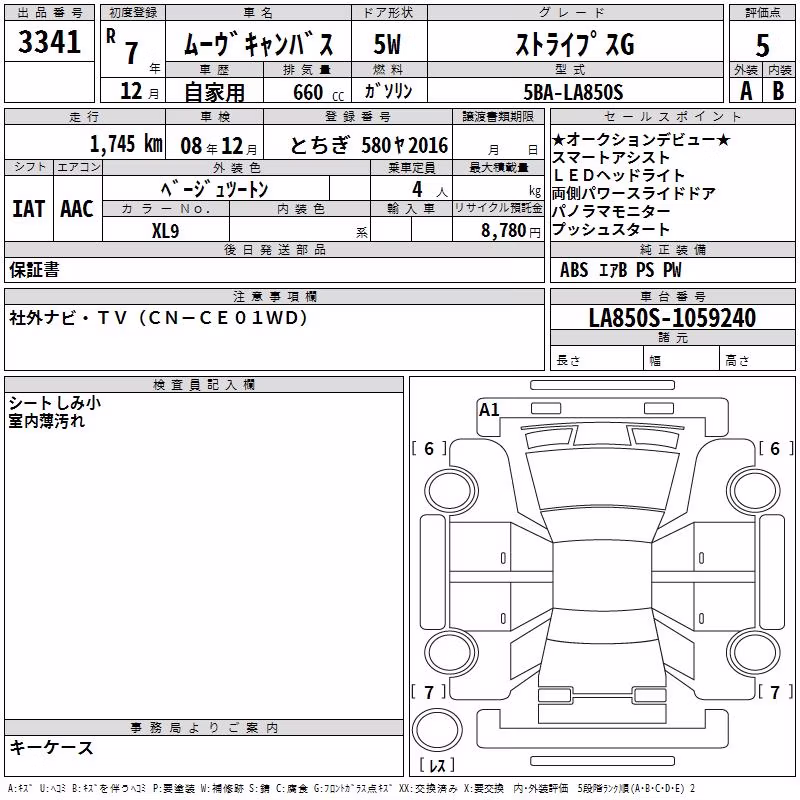This screenshot has width=800, height=800.
Task: Click LEDヘッドライト sales point
Action: (618, 175)
